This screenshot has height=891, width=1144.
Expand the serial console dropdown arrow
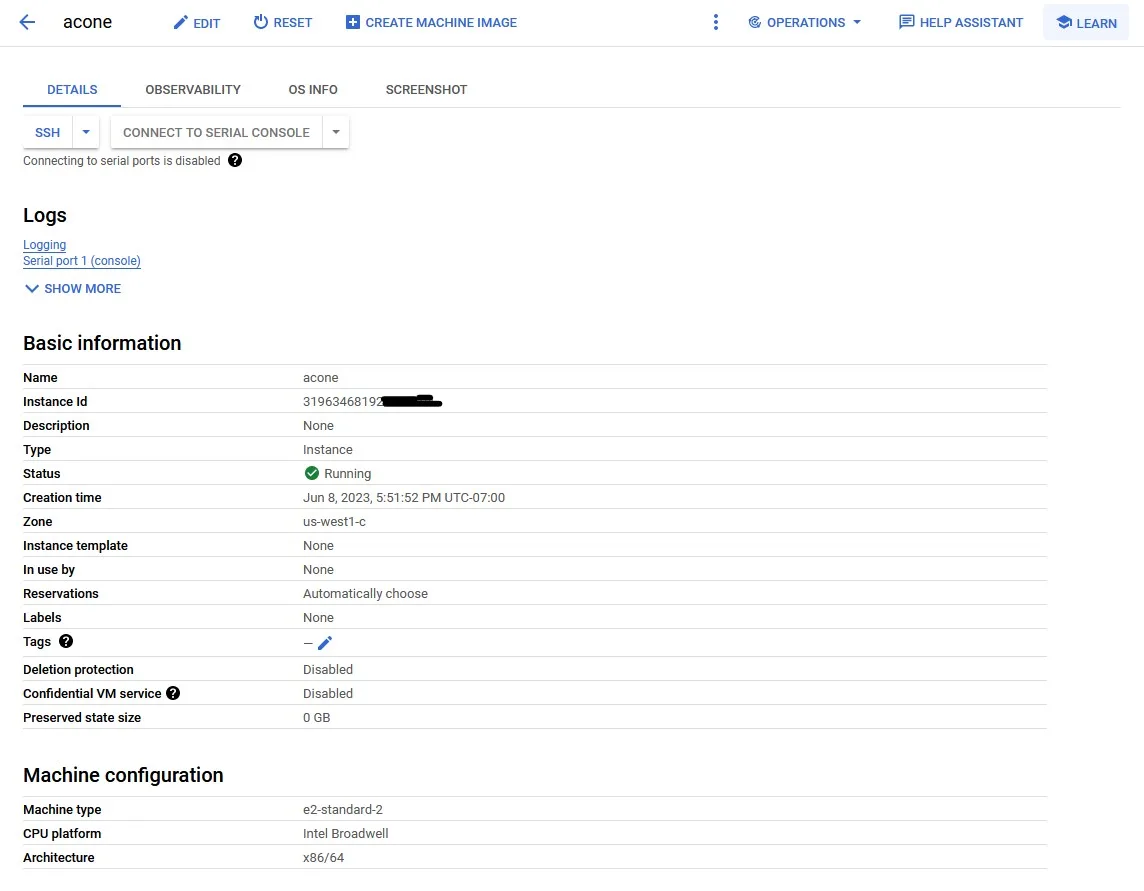coord(336,132)
